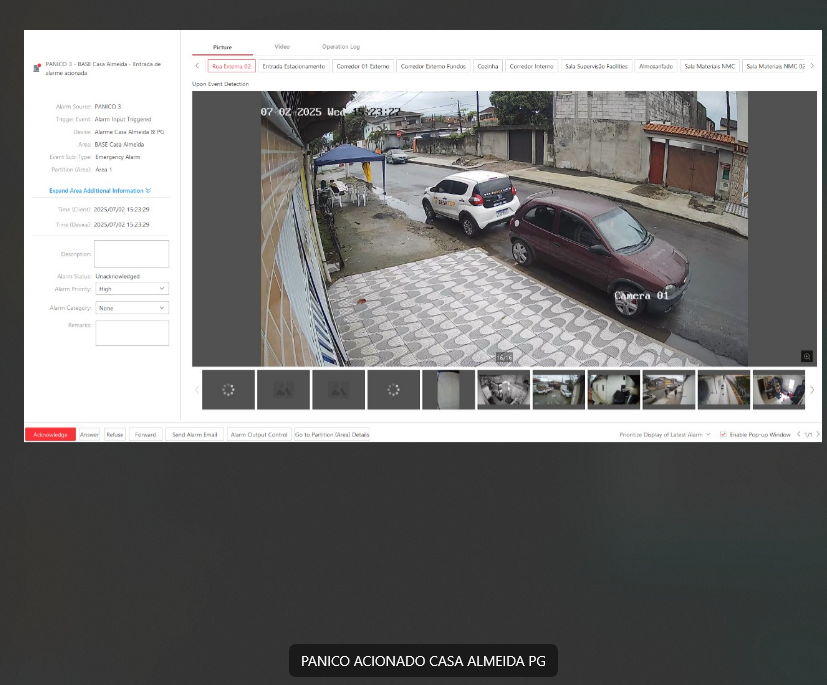Click the previous page arrow near 1/1 pagination

click(x=797, y=434)
